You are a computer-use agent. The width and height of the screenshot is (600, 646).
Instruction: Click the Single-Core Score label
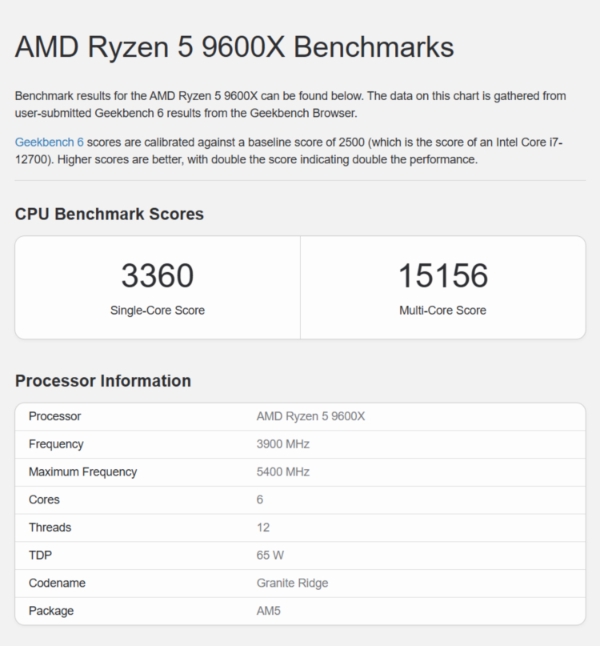(x=157, y=310)
